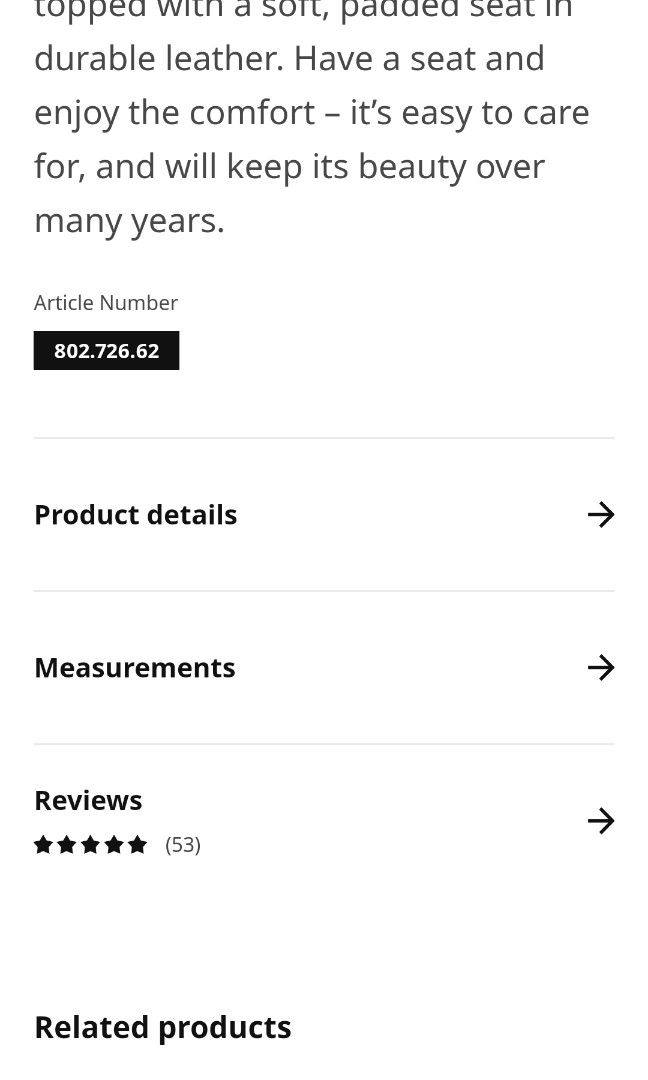Click the fourth rating star

pos(114,845)
